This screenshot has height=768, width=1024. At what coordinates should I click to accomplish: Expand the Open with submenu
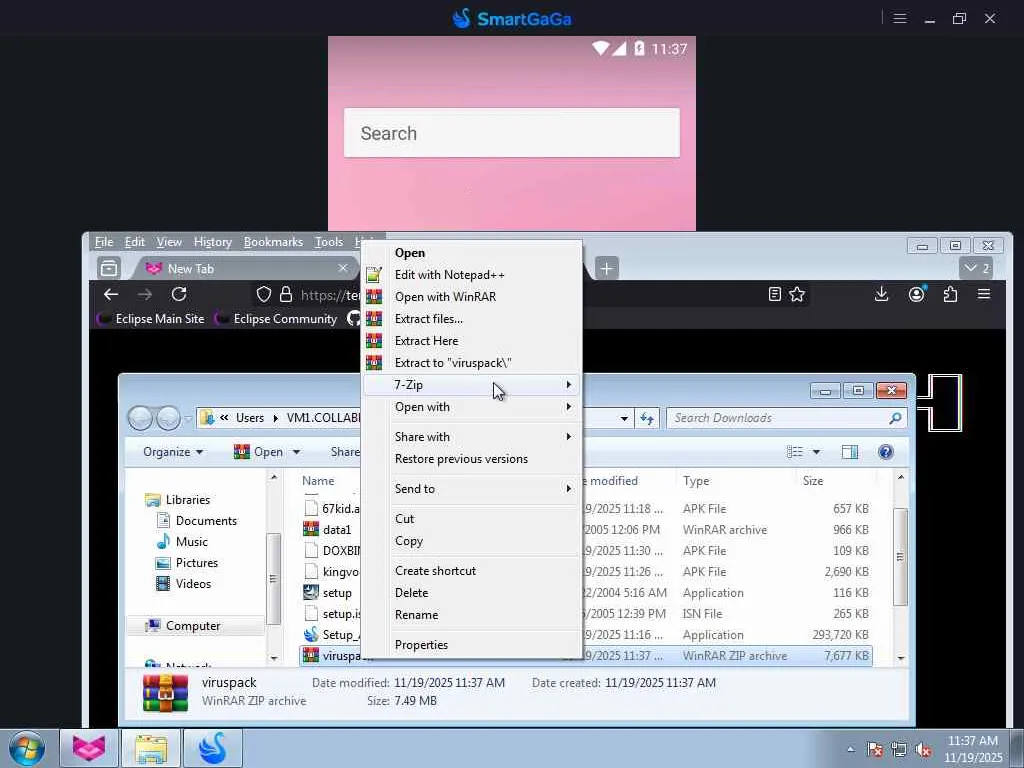[x=472, y=407]
